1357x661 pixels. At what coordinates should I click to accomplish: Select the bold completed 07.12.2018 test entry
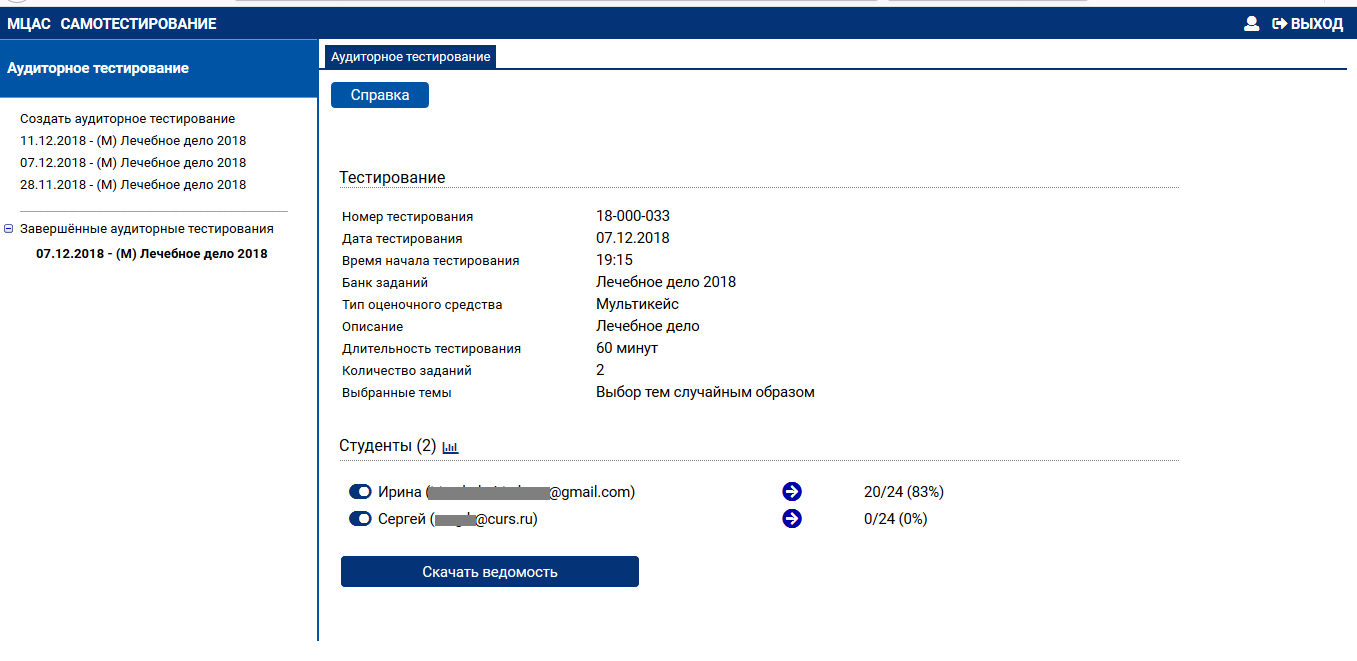(x=152, y=254)
